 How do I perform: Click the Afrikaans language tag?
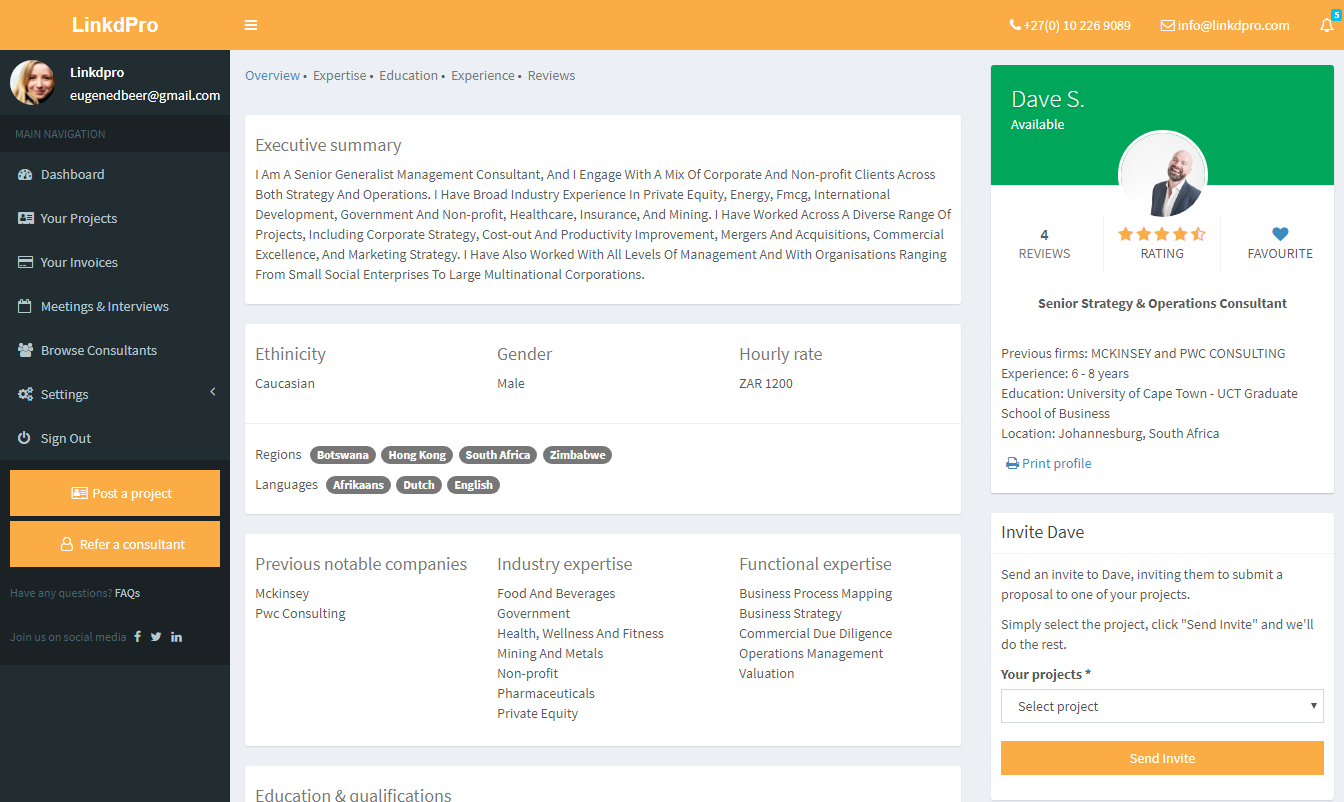359,485
